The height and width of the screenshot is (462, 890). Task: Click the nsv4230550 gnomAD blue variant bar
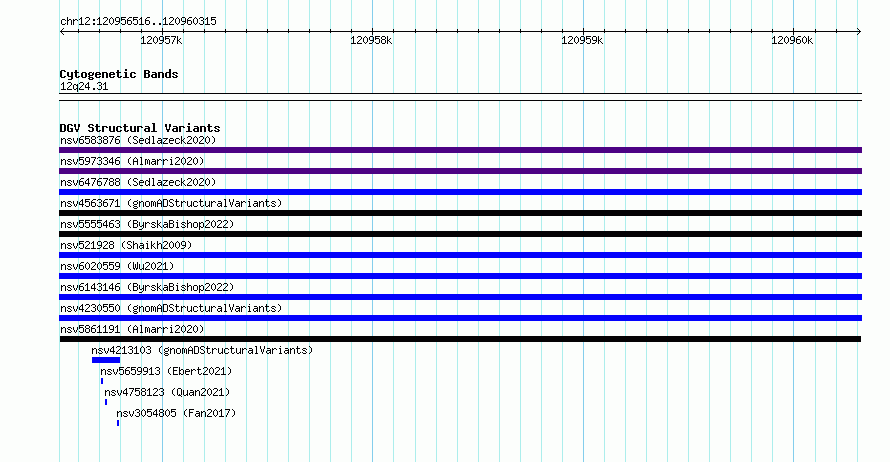click(x=460, y=318)
